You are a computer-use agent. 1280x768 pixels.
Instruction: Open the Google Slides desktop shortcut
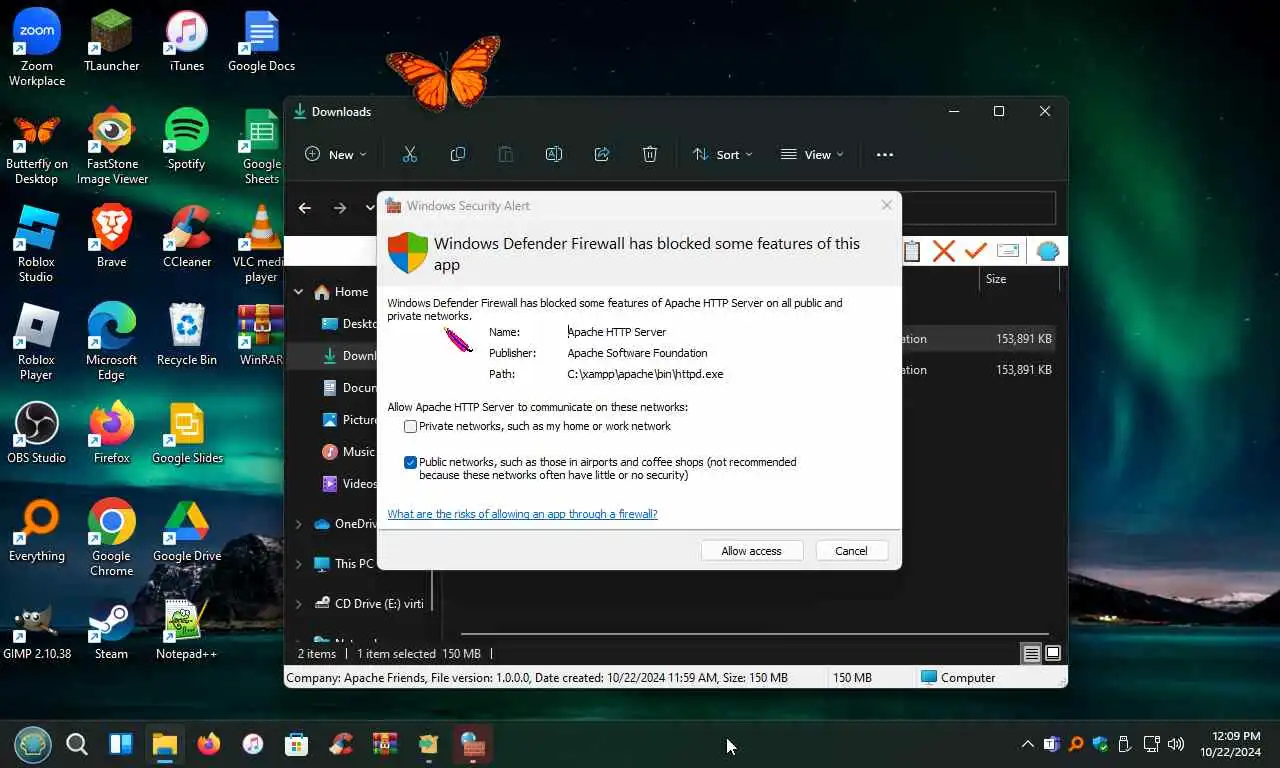tap(187, 433)
